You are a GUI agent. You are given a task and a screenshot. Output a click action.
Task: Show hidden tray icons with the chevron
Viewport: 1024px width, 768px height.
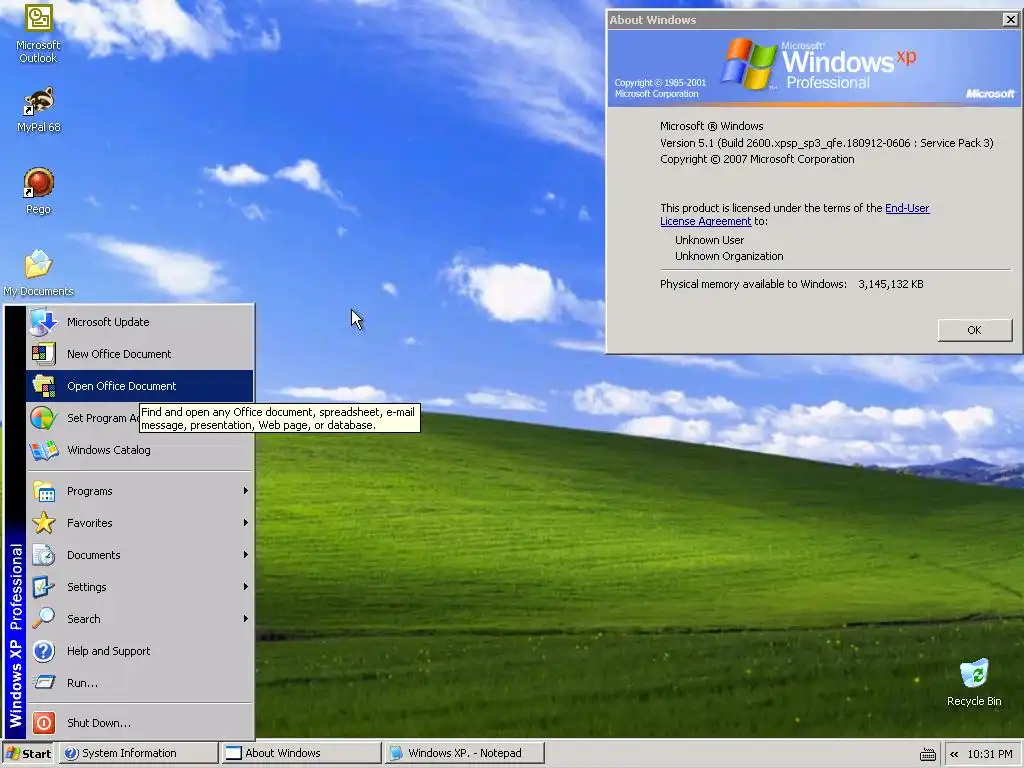point(954,754)
